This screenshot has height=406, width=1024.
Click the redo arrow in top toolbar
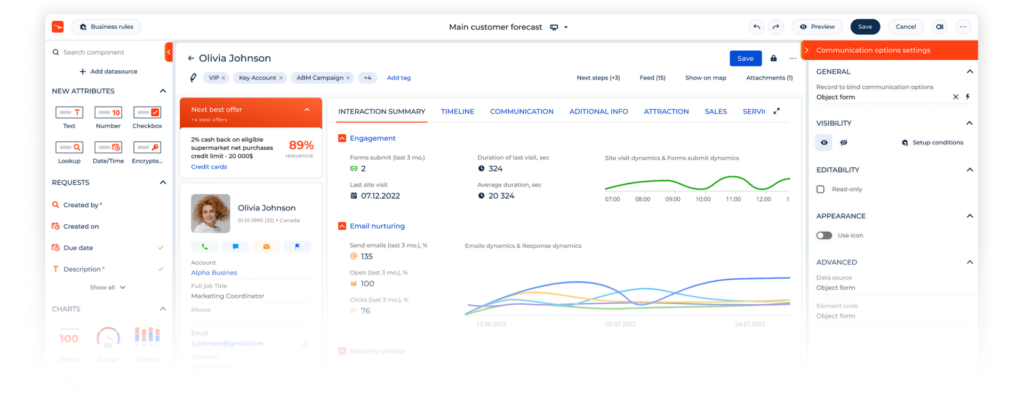point(775,27)
